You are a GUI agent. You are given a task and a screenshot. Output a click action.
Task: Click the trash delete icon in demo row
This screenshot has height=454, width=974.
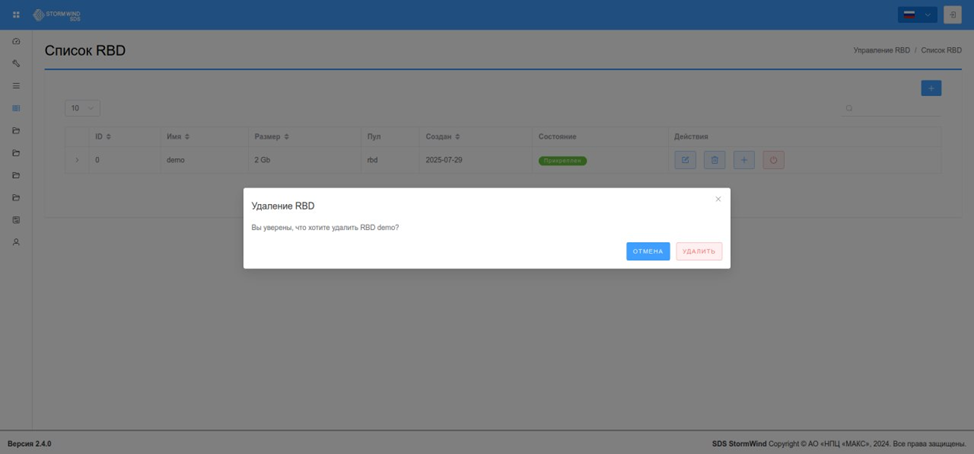[714, 160]
